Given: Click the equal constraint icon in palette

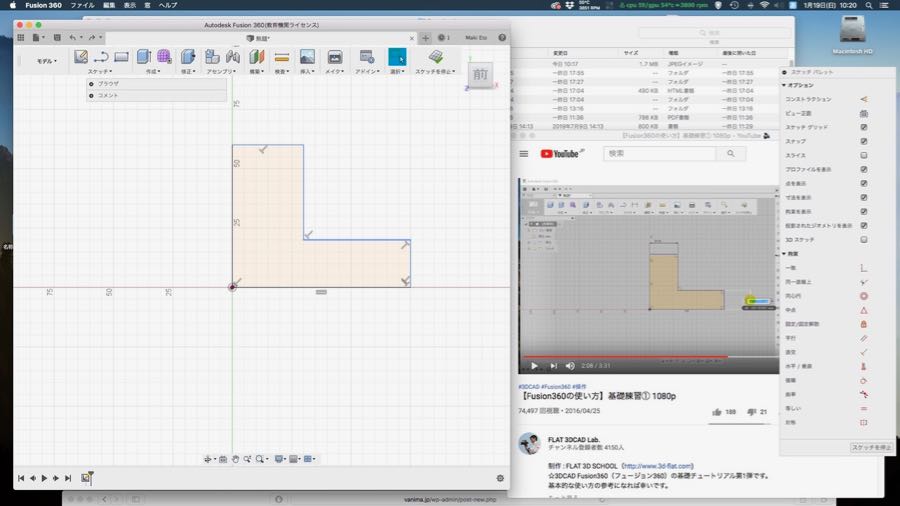Looking at the screenshot, I should pos(863,408).
